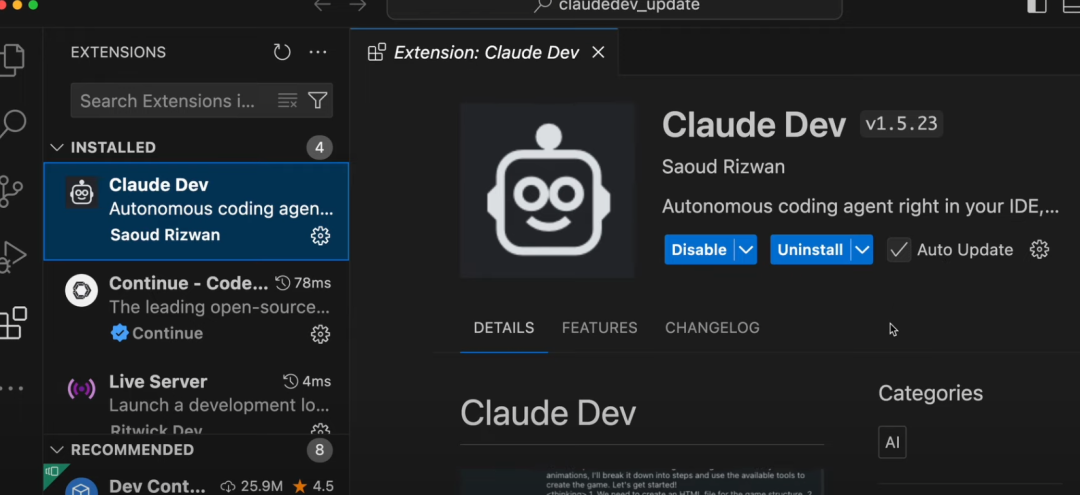Image resolution: width=1080 pixels, height=495 pixels.
Task: Activate the Extension: Claude Dev editor tab
Action: tap(484, 52)
